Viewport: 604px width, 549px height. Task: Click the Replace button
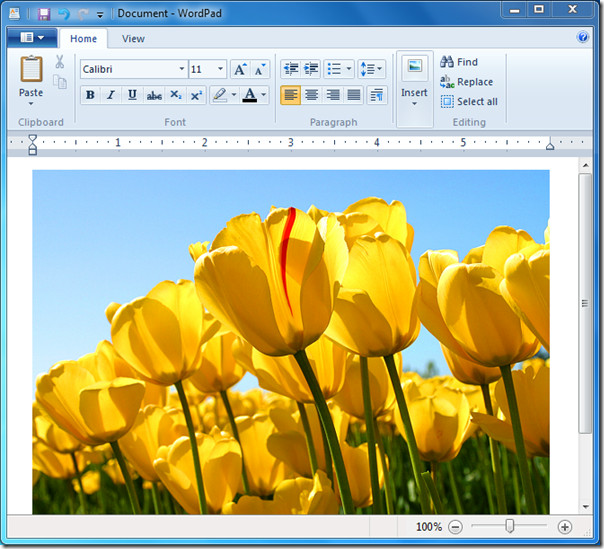467,82
